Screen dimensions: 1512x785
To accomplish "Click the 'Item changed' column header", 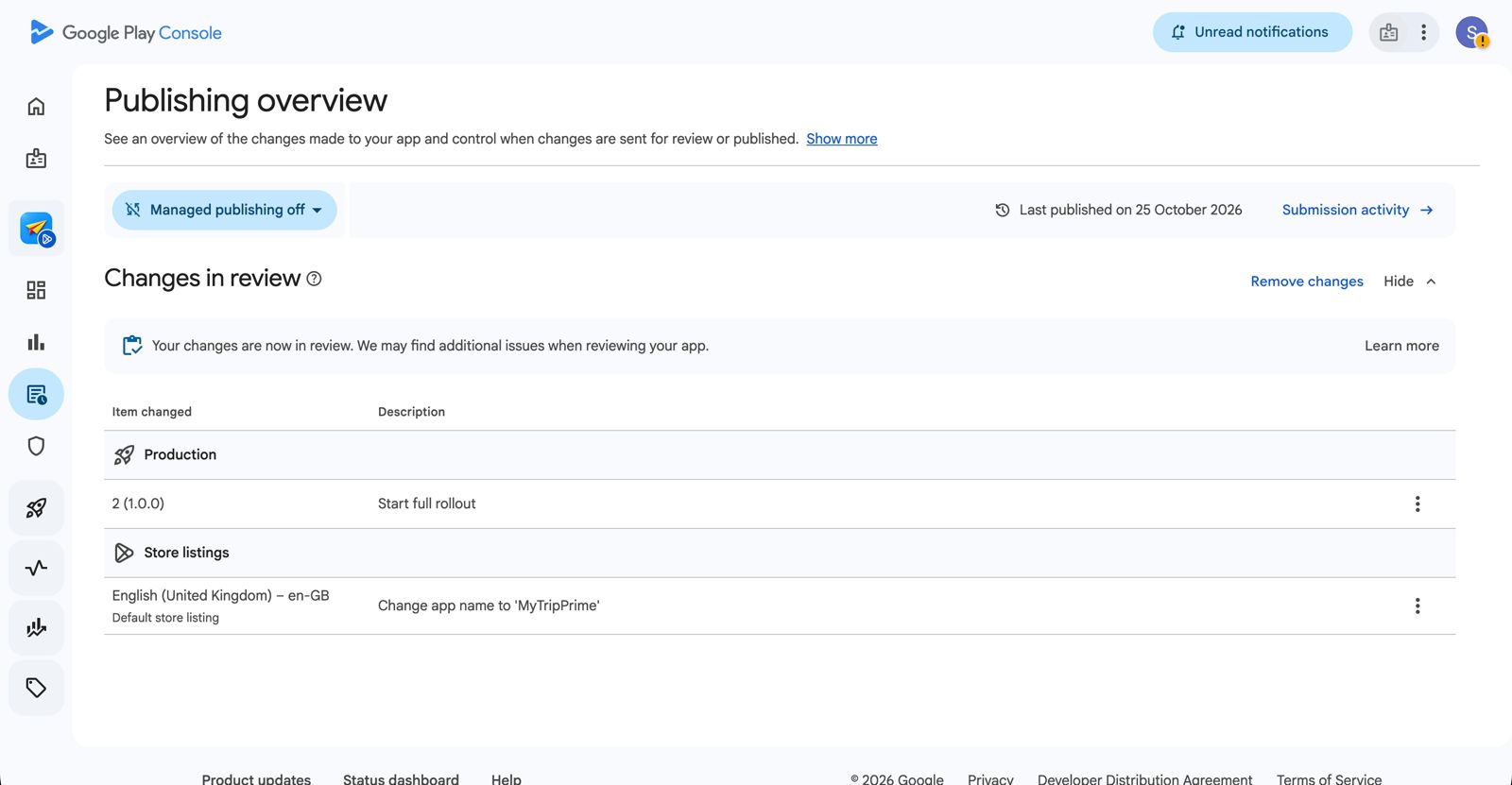I will pyautogui.click(x=152, y=412).
